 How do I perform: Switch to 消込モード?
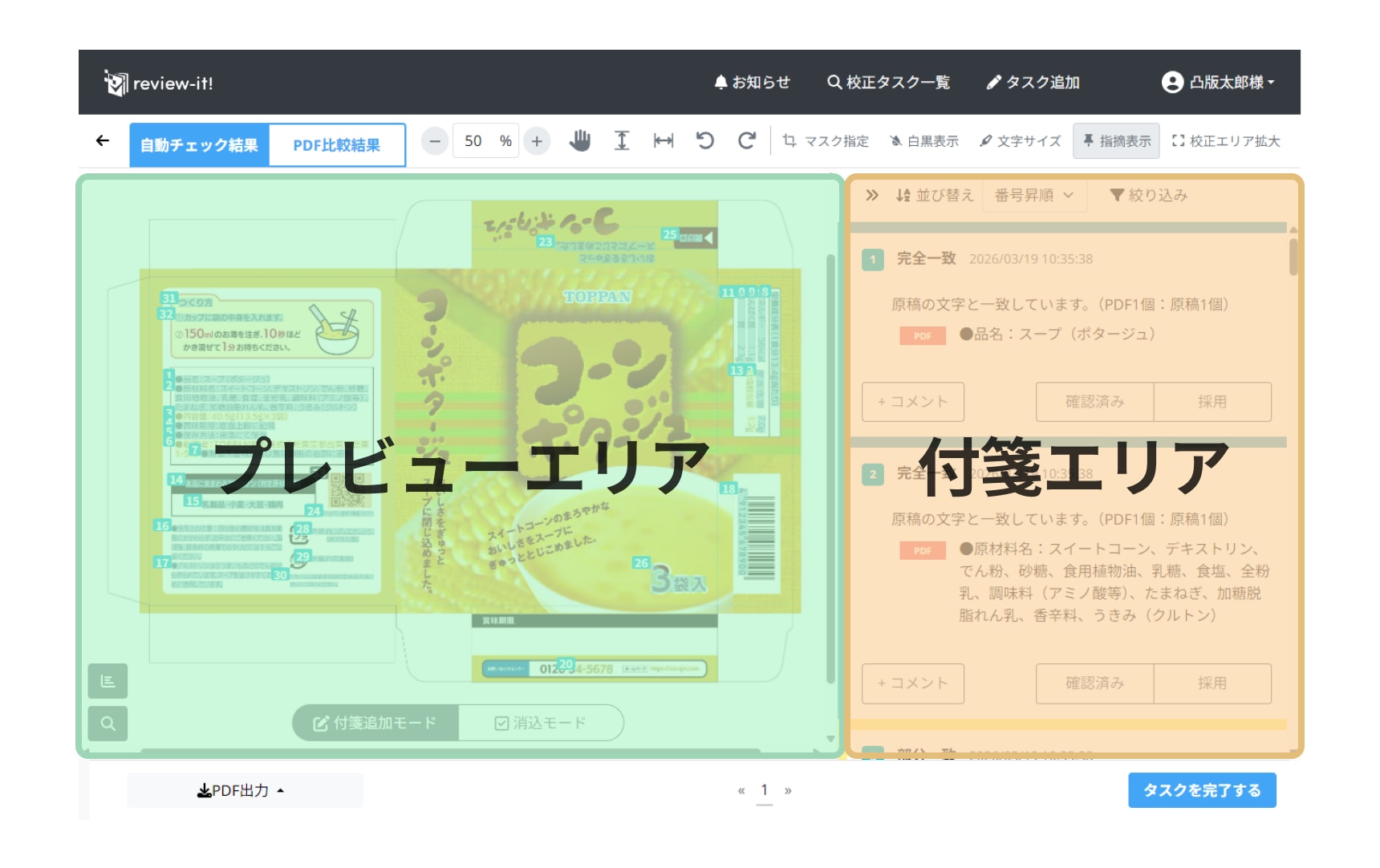[x=541, y=724]
